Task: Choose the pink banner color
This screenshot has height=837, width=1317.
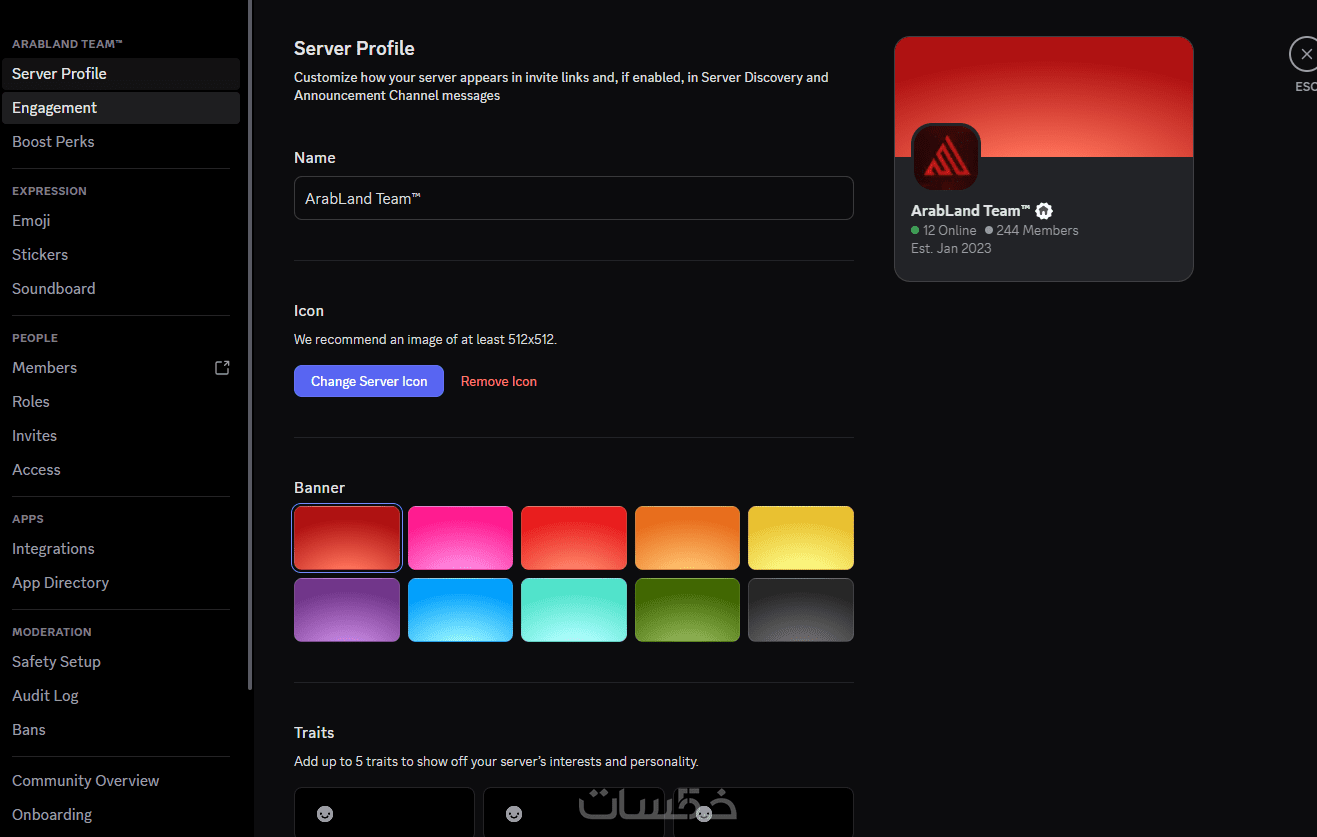Action: click(x=460, y=538)
